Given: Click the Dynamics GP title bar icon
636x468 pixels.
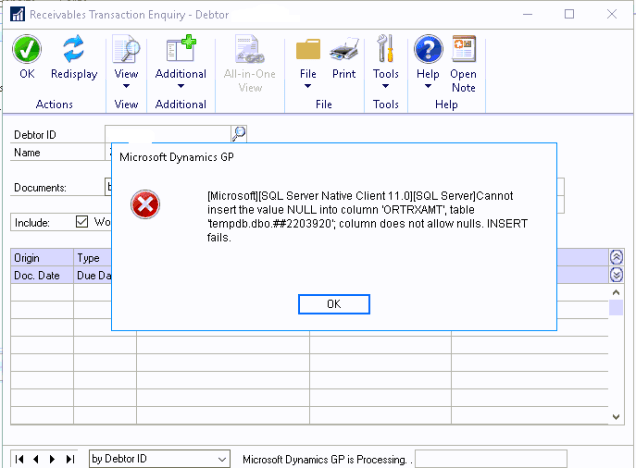Looking at the screenshot, I should [17, 14].
